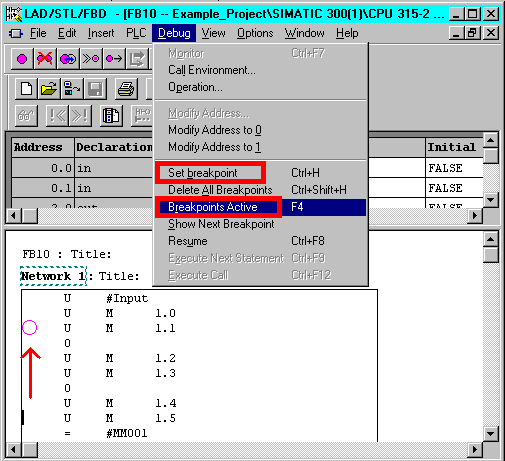
Task: Open the File menu
Action: (38, 33)
